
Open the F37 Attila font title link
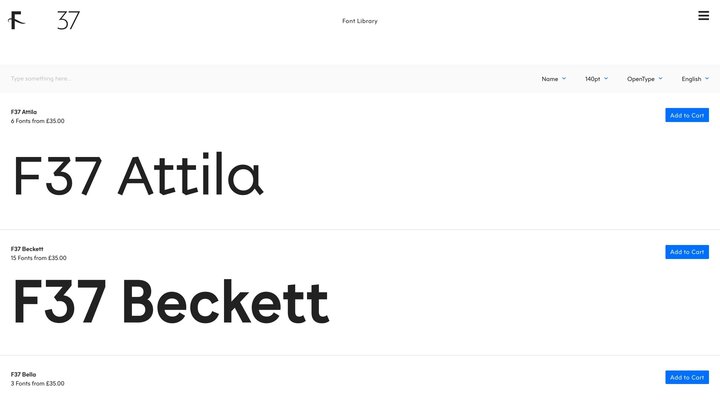point(24,112)
